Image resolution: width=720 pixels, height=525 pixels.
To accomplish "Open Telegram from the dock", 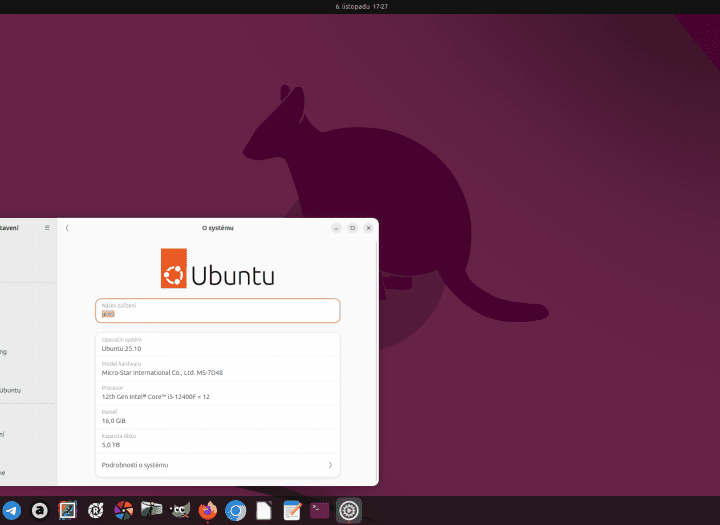I will pyautogui.click(x=12, y=510).
